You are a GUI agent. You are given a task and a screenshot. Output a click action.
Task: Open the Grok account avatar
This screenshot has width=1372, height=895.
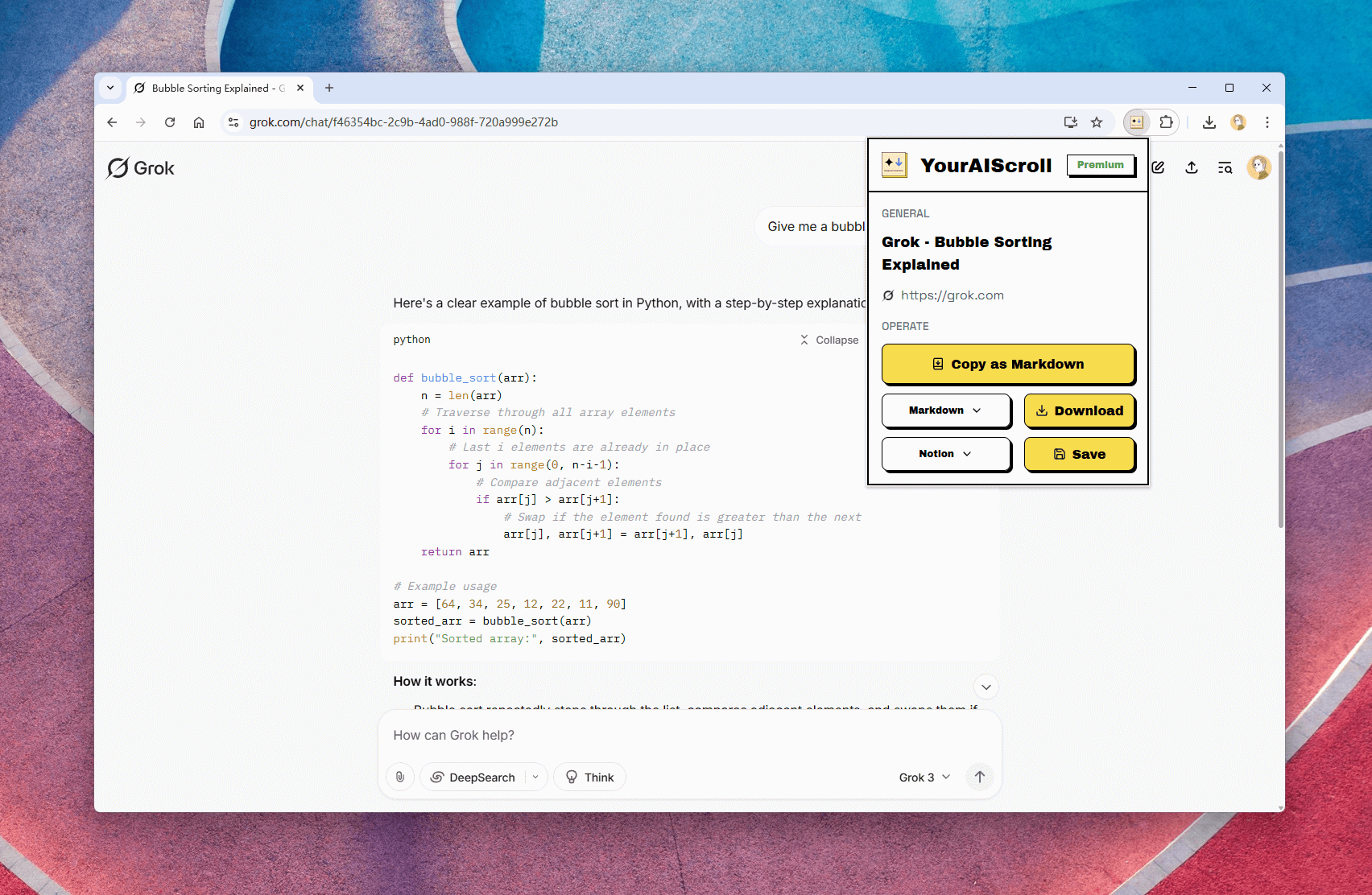(x=1258, y=167)
